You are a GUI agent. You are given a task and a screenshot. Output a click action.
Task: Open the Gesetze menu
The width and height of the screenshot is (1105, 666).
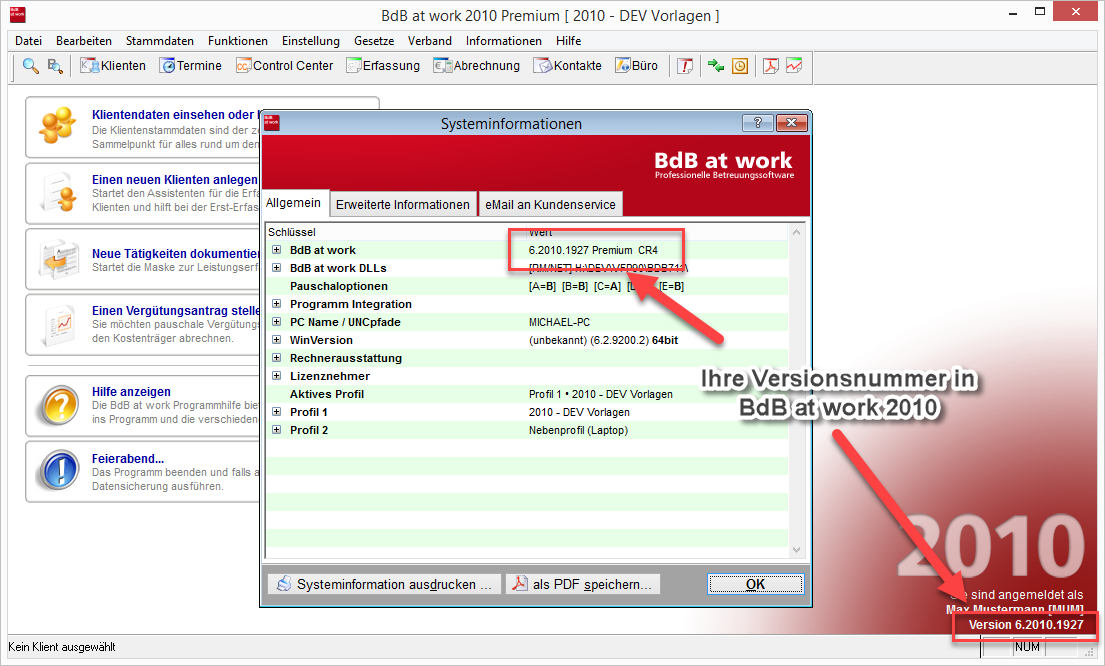pos(374,41)
